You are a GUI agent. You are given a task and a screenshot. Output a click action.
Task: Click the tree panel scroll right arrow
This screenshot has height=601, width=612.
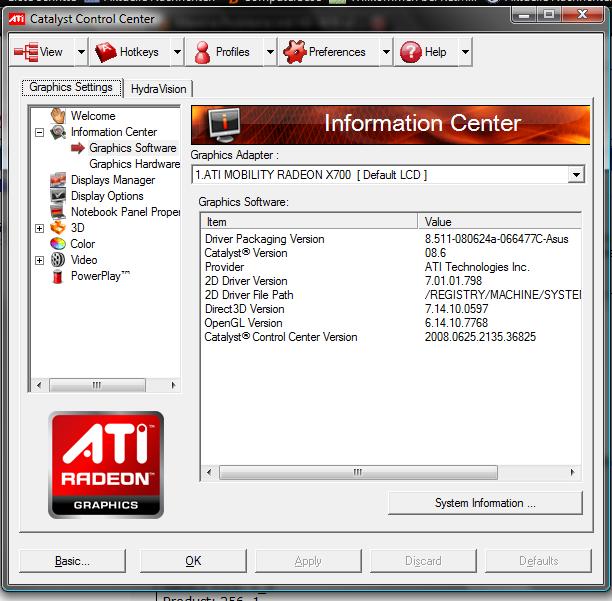tap(173, 385)
